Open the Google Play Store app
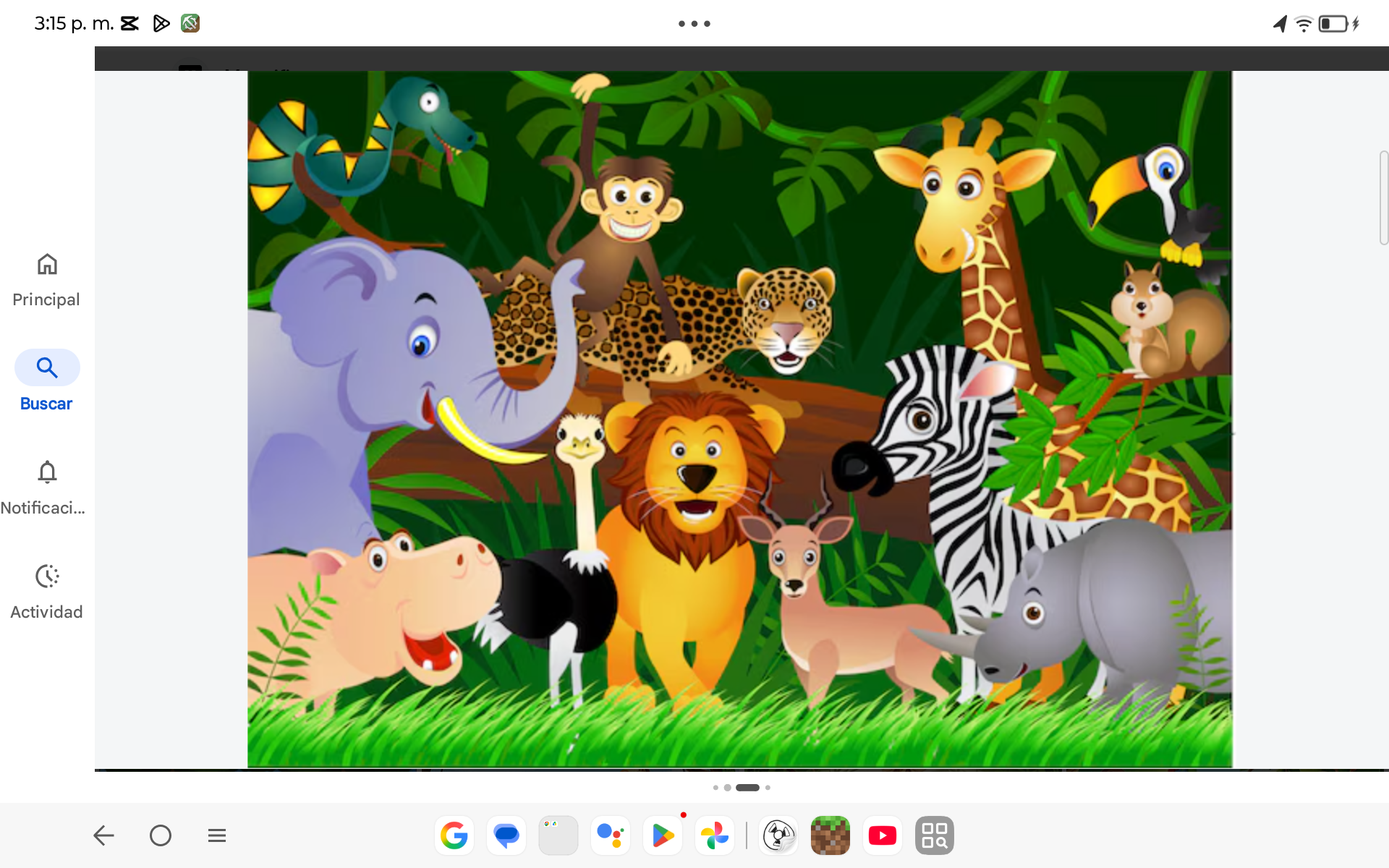The width and height of the screenshot is (1389, 868). 663,835
